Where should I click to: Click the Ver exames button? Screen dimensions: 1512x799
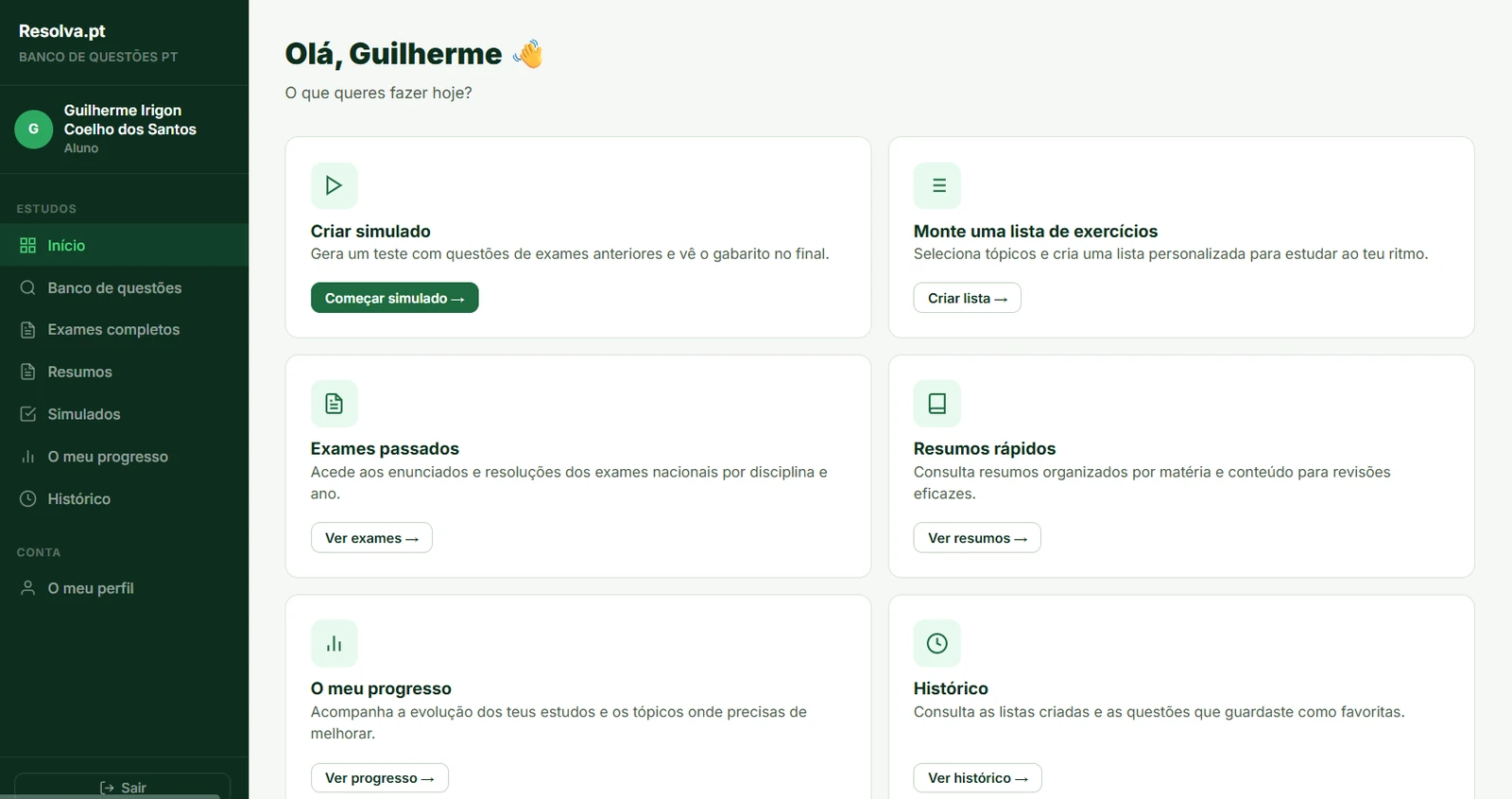point(371,538)
